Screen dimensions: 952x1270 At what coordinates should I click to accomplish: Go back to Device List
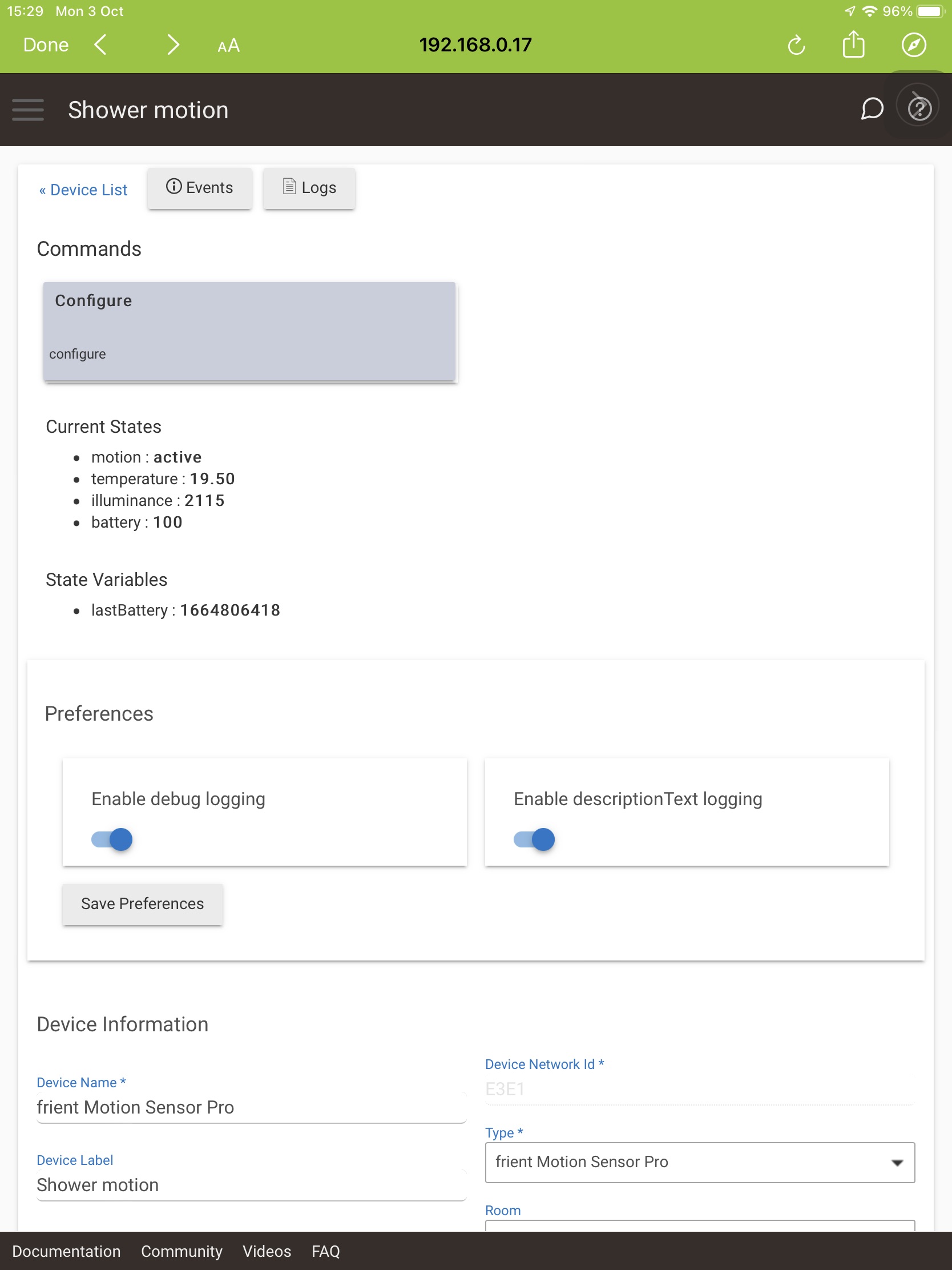pyautogui.click(x=83, y=190)
